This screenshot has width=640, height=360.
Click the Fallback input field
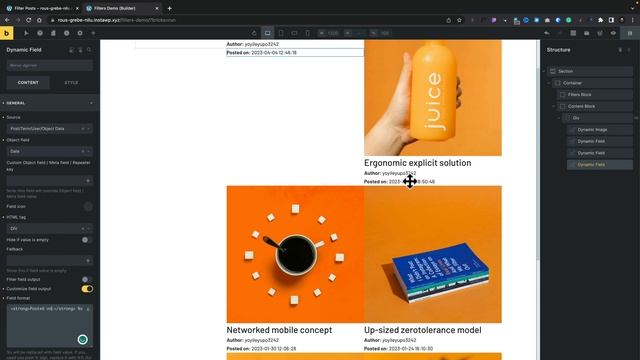49,260
